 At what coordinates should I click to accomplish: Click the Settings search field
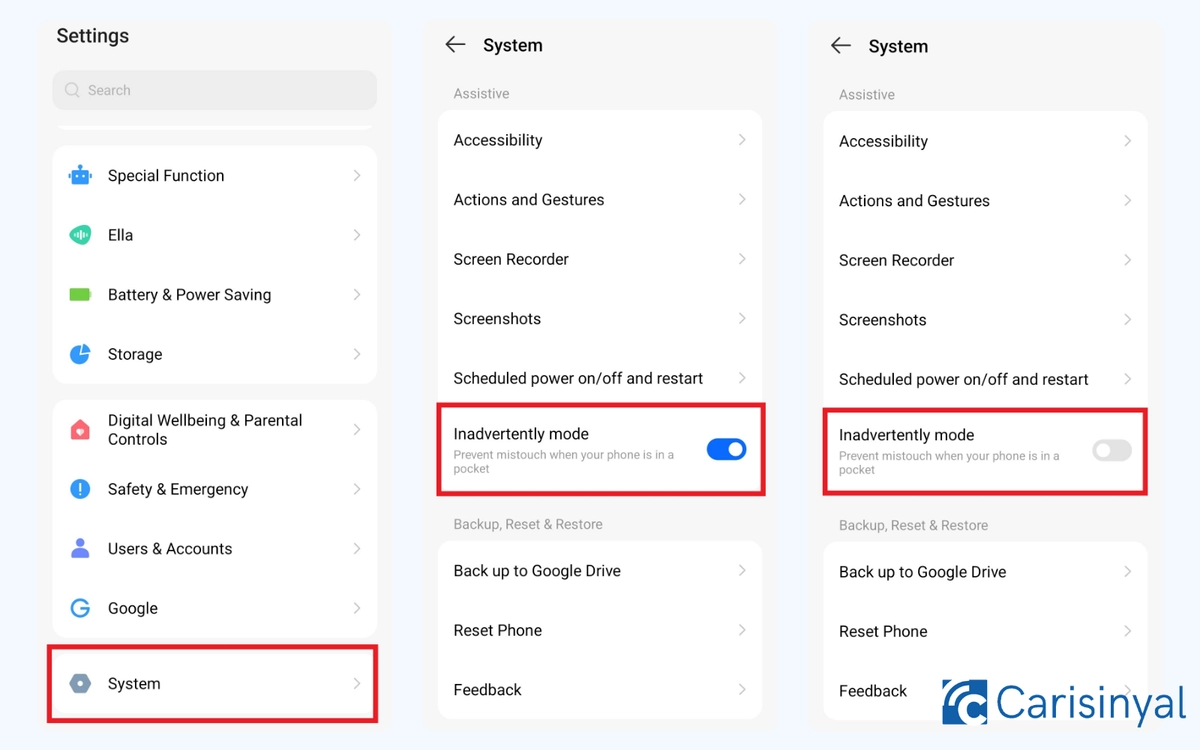214,90
